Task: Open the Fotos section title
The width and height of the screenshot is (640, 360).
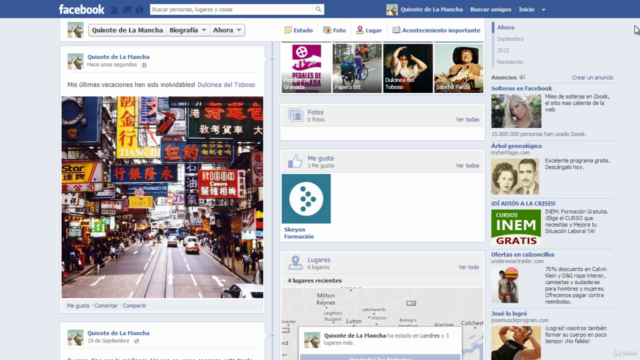Action: (x=316, y=112)
